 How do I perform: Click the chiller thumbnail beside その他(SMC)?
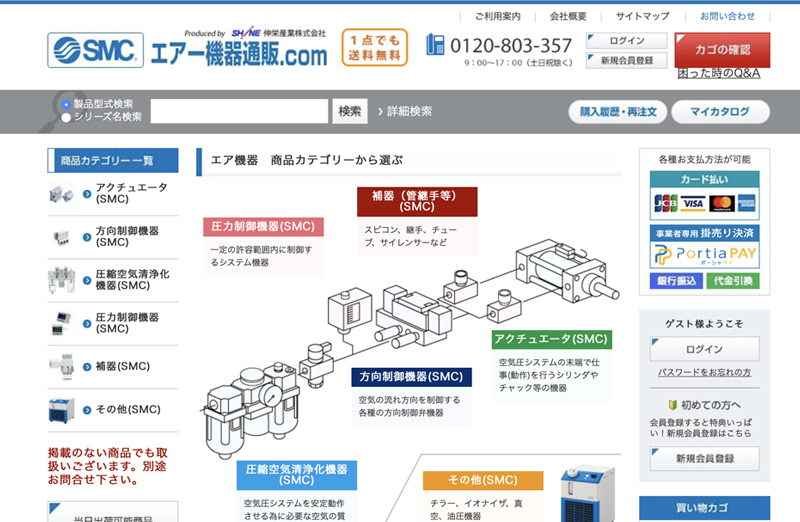click(62, 409)
